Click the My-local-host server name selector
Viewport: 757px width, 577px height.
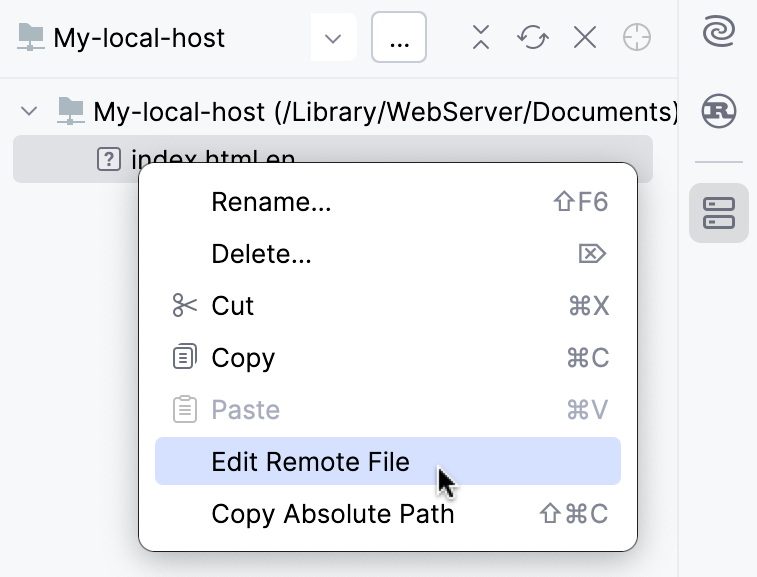pos(140,39)
